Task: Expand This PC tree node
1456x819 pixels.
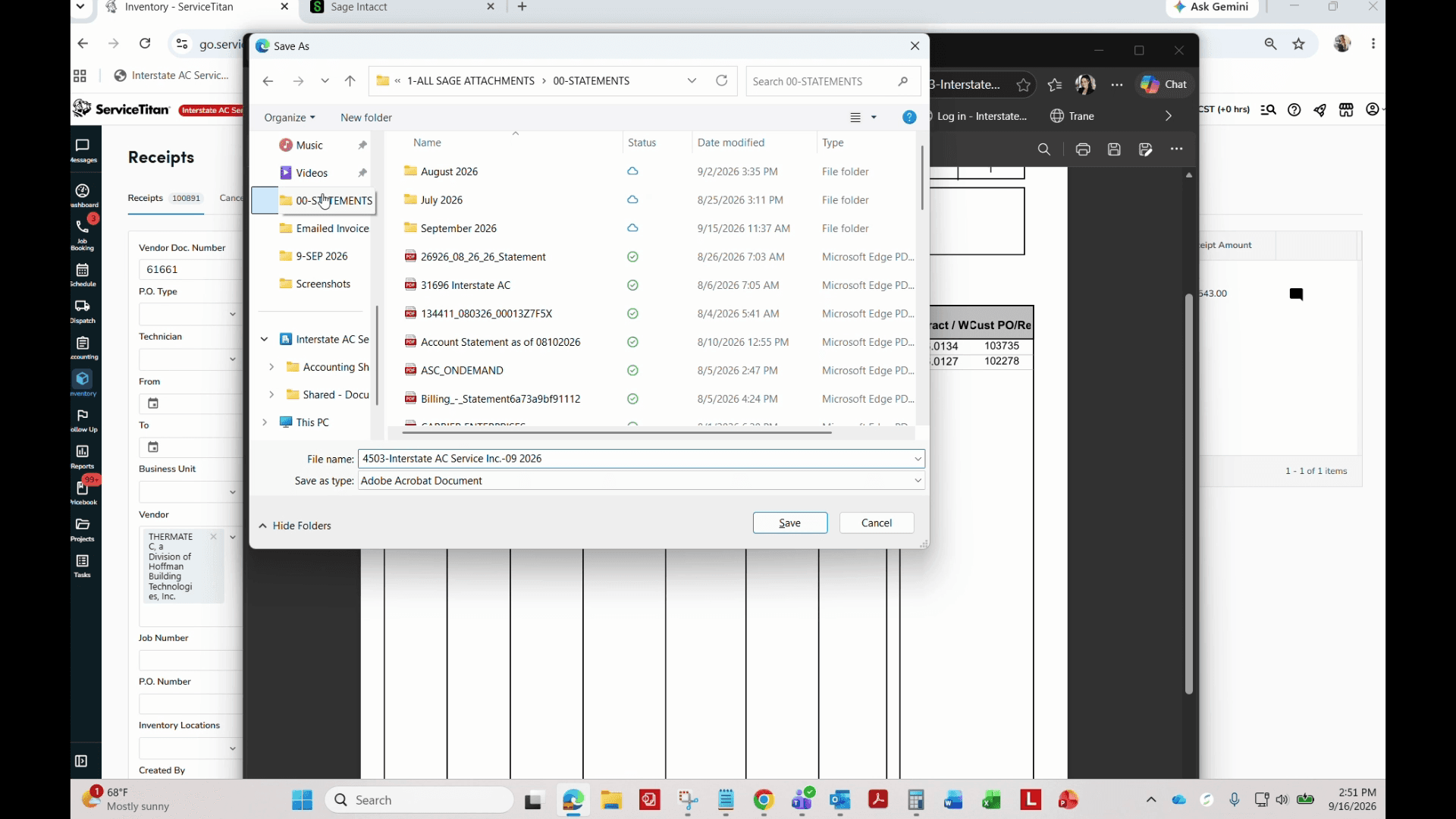Action: (x=264, y=422)
